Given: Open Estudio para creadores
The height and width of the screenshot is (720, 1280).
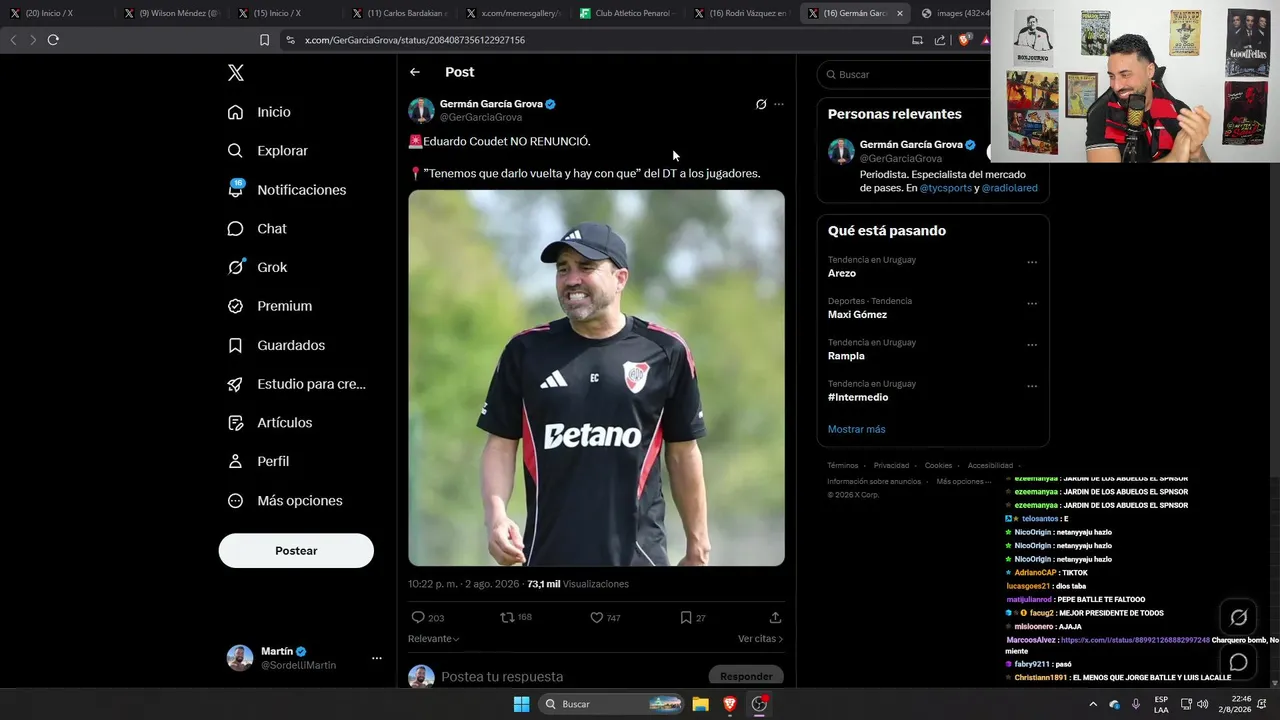Looking at the screenshot, I should [x=296, y=384].
